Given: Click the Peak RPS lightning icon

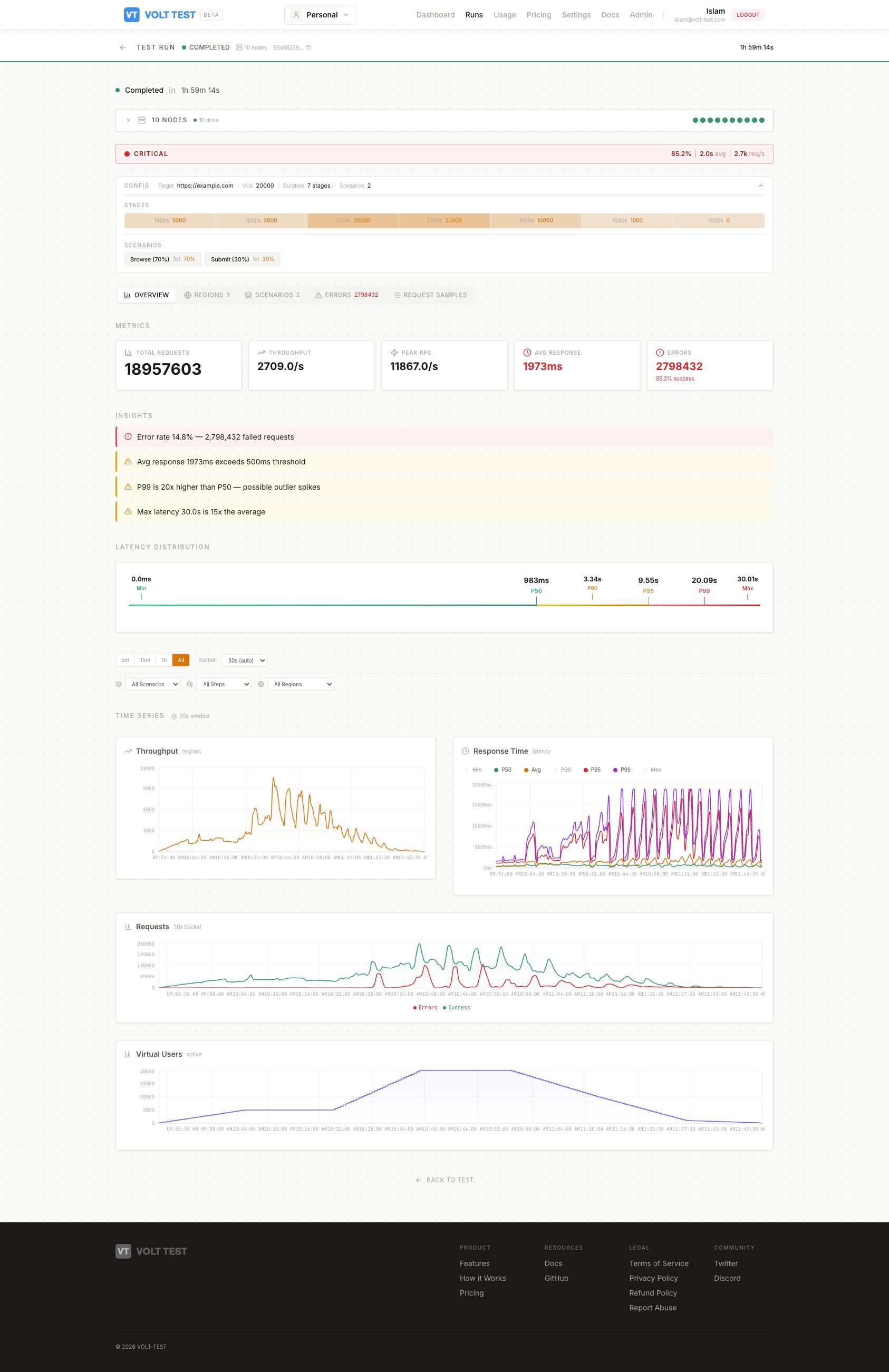Looking at the screenshot, I should (x=394, y=352).
